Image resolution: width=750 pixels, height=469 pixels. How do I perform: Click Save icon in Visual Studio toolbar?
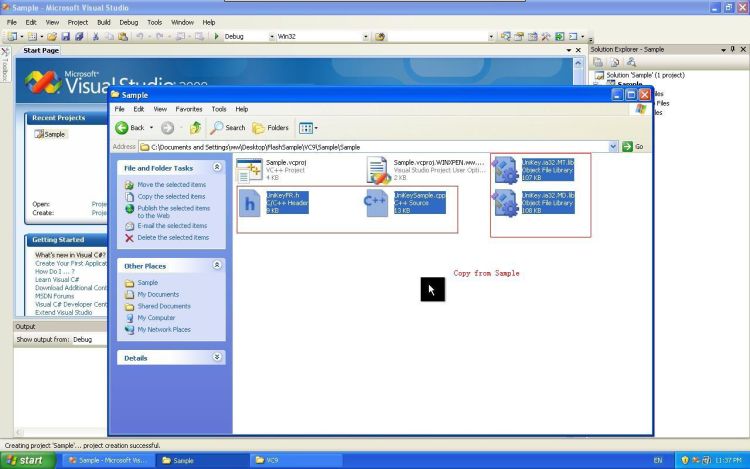click(x=66, y=36)
